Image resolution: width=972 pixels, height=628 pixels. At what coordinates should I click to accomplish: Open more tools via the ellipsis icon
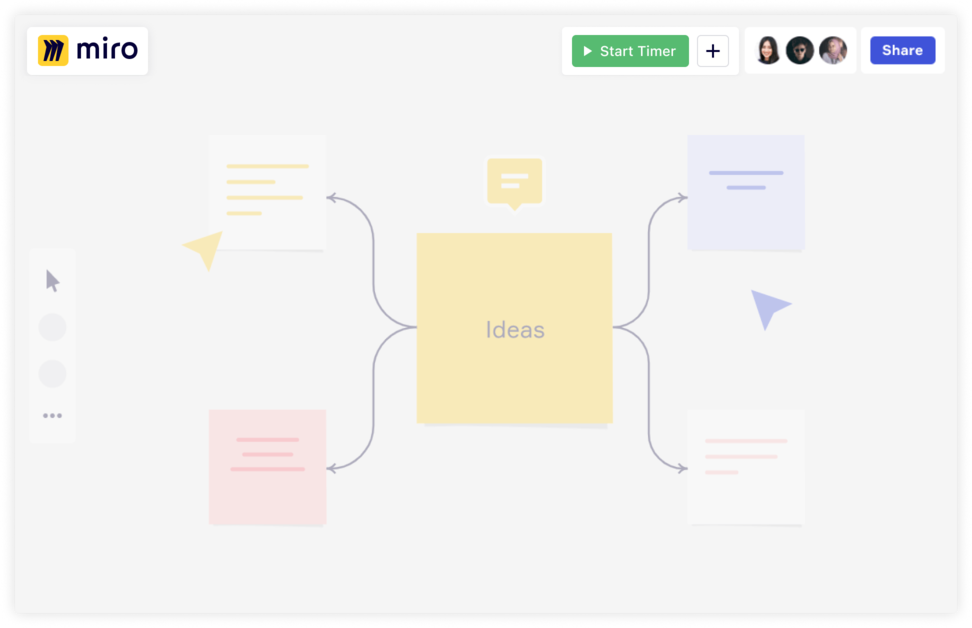click(x=51, y=415)
